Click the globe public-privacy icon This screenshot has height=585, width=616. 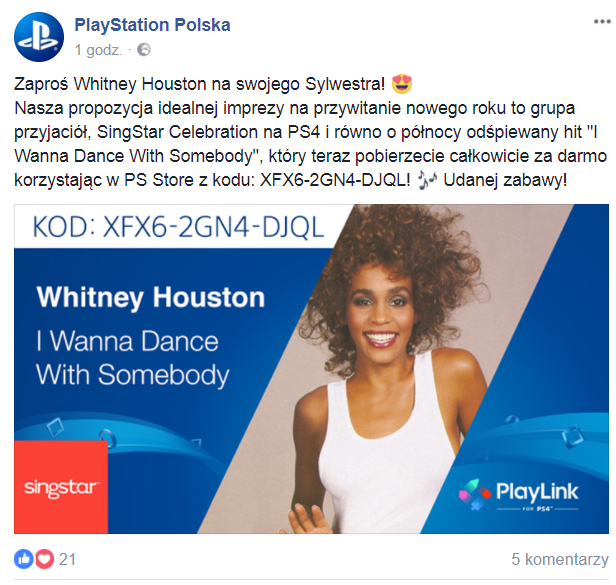coord(144,50)
